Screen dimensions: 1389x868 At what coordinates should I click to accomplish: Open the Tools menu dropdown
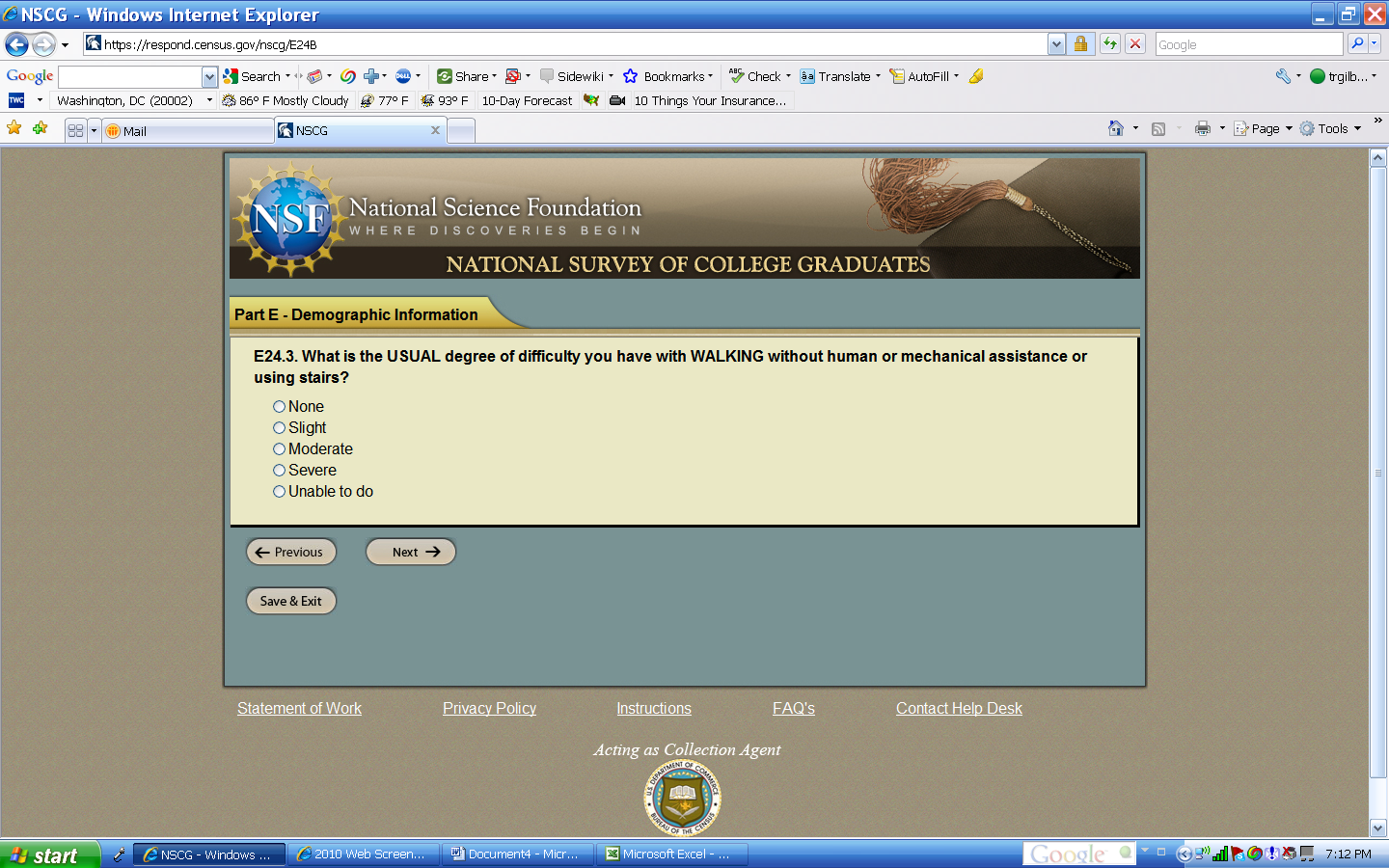coord(1332,128)
